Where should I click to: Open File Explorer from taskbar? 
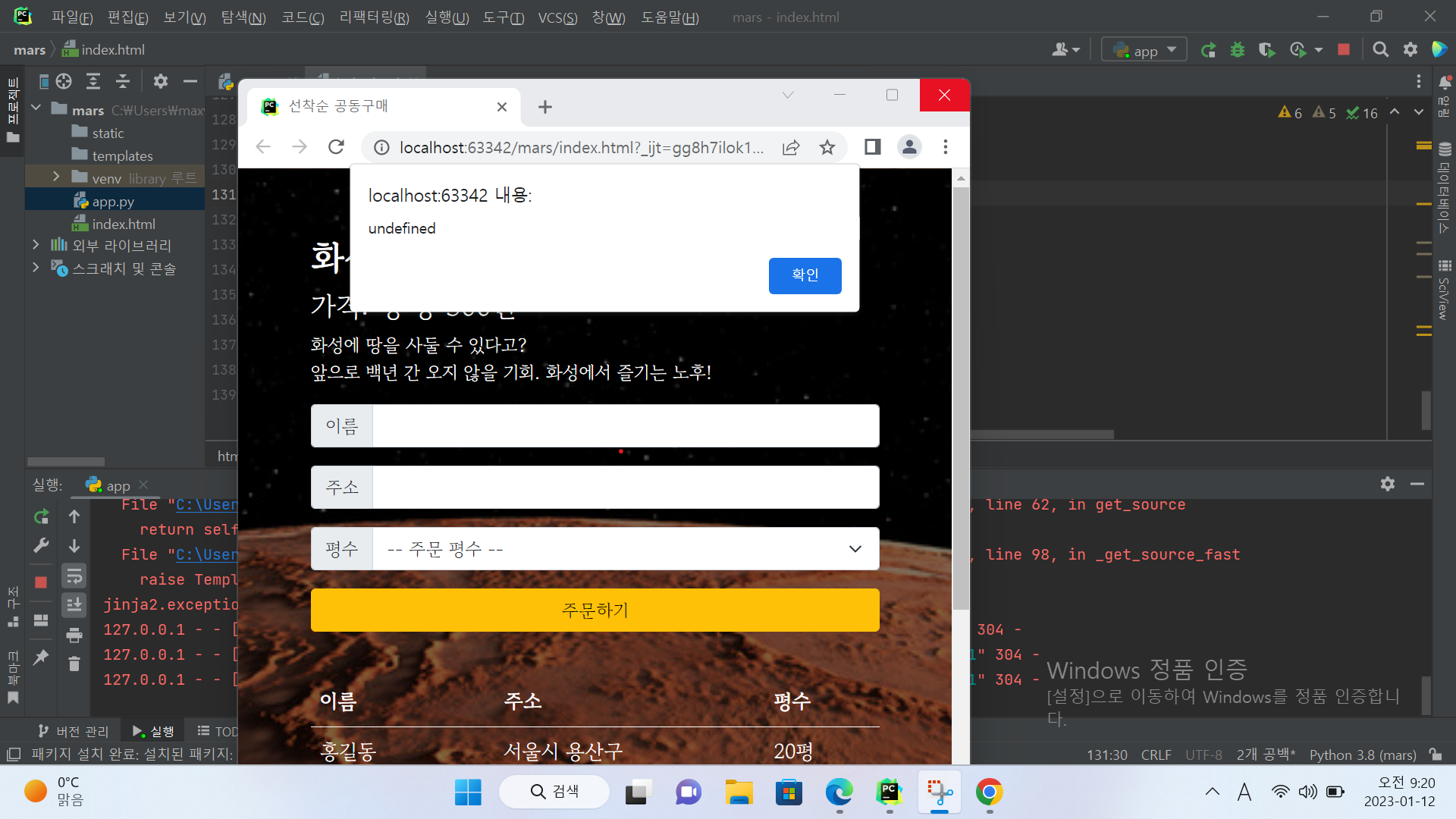click(x=739, y=792)
